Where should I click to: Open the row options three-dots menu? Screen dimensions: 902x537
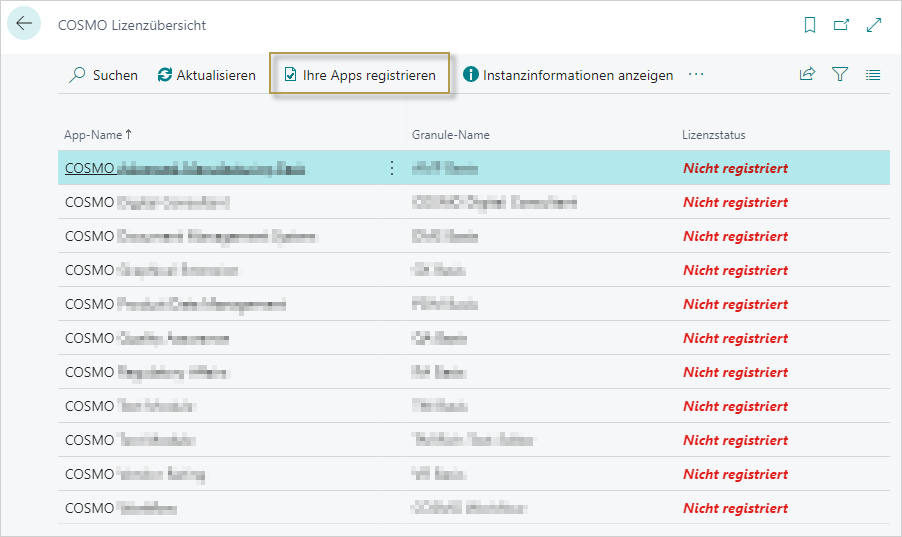tap(391, 168)
